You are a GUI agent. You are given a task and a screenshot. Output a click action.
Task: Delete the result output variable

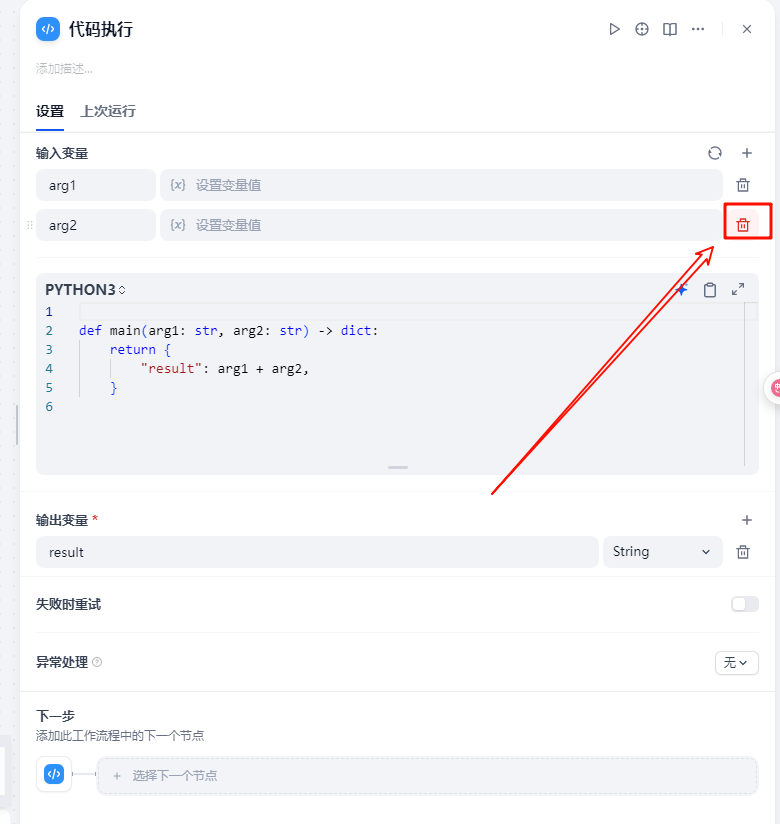(x=743, y=552)
